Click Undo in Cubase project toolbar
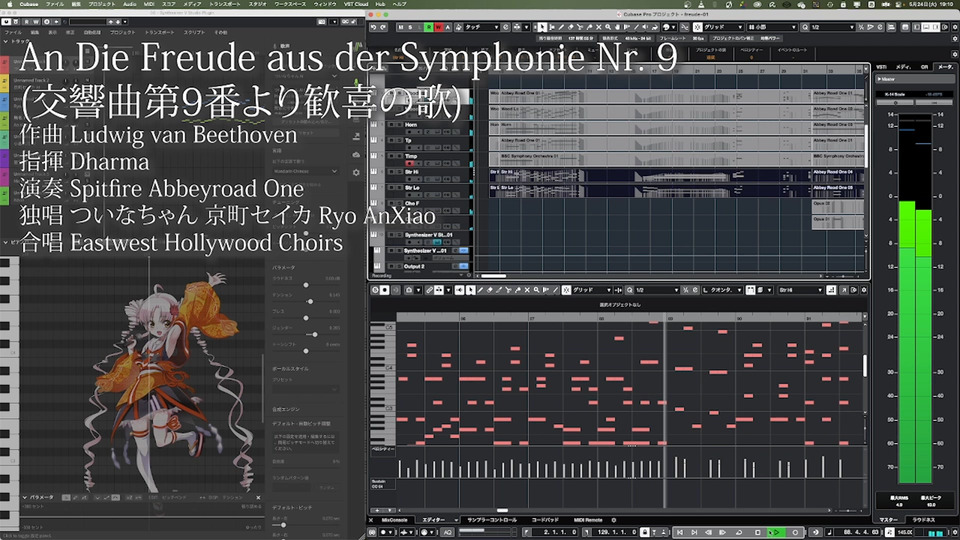Screen dimensions: 960x540 click(373, 28)
